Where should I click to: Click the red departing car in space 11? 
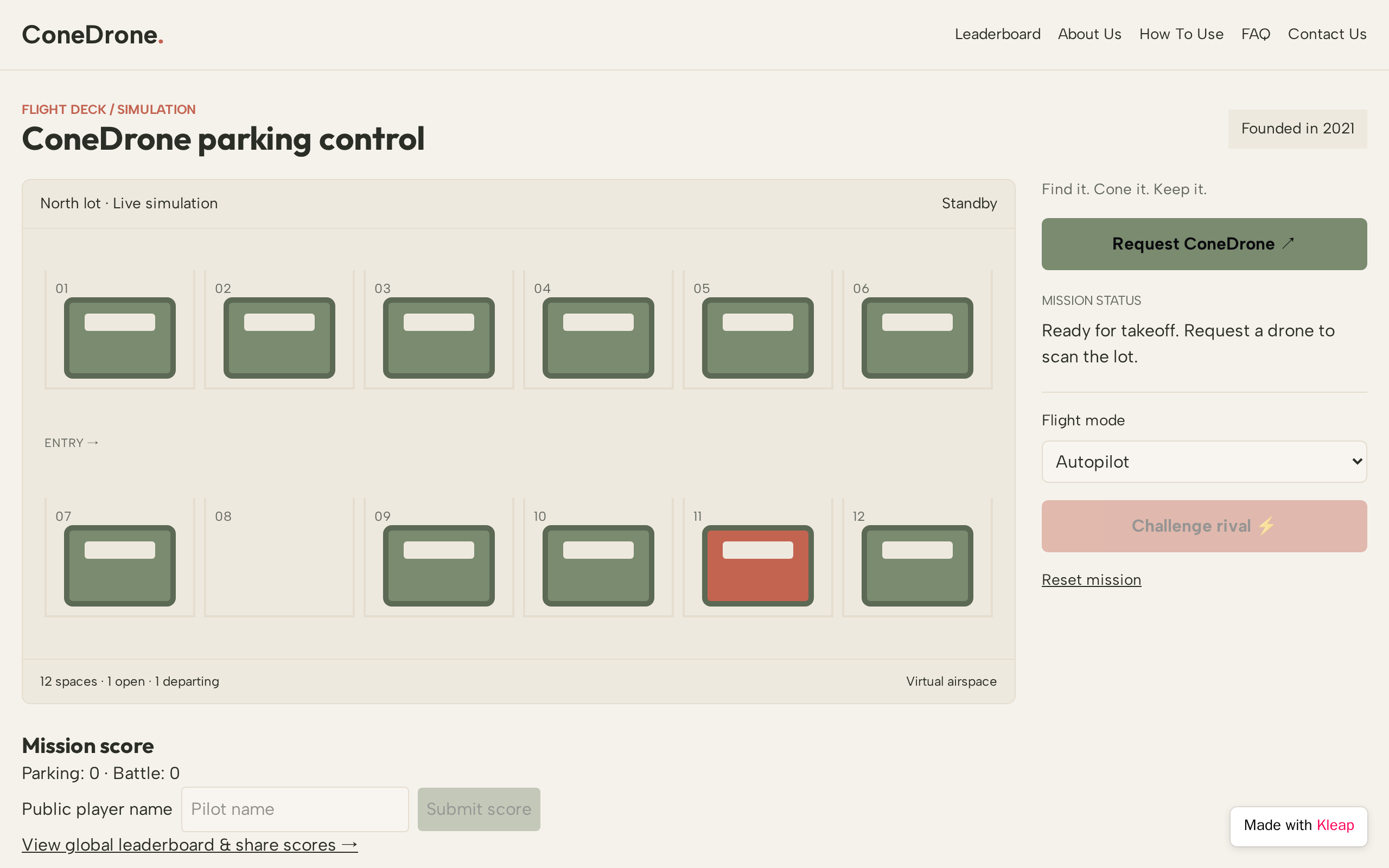click(x=757, y=565)
